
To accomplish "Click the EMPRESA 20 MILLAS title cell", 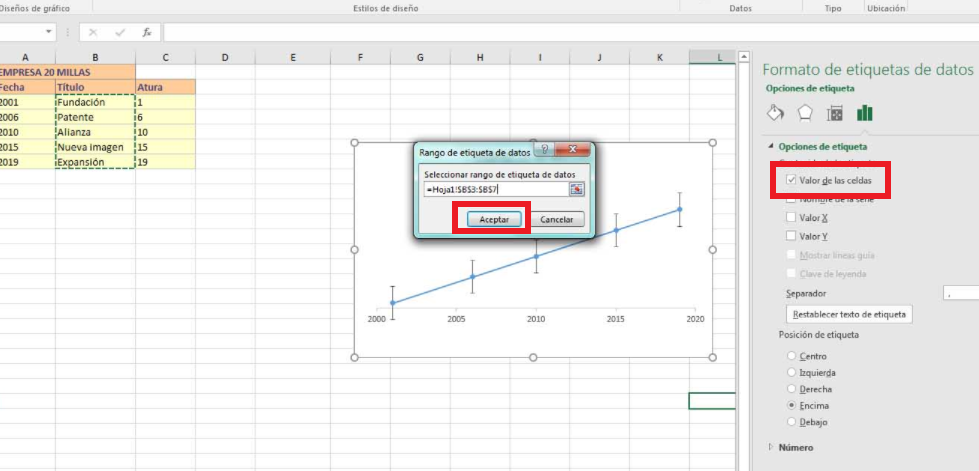I will tap(67, 72).
